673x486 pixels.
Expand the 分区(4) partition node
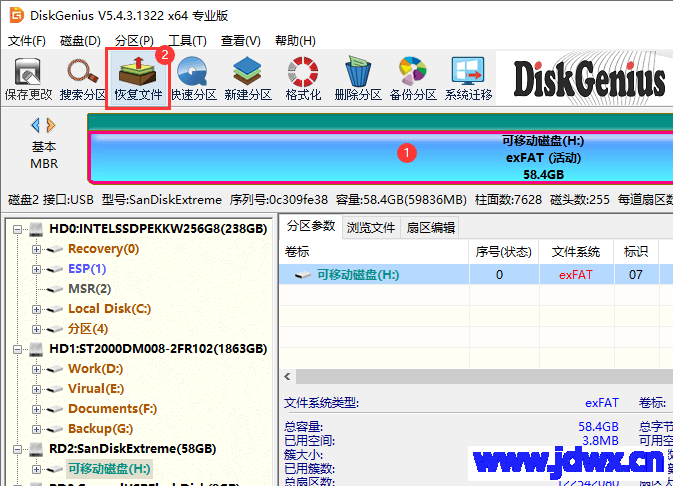click(36, 330)
